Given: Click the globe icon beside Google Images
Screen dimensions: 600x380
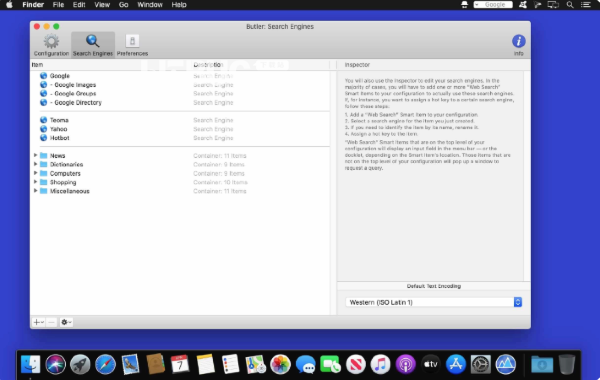Looking at the screenshot, I should point(44,85).
